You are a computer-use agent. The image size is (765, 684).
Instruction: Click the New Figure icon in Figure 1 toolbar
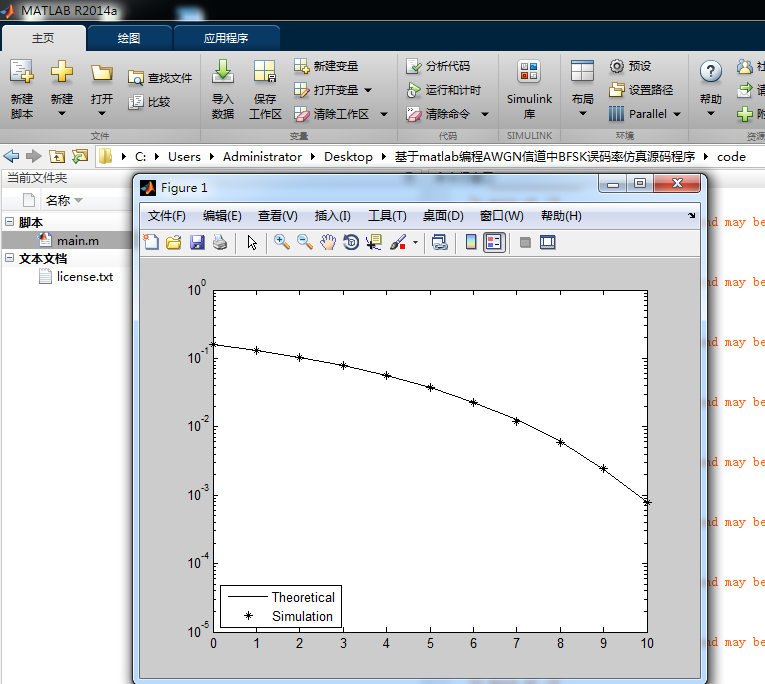[151, 242]
